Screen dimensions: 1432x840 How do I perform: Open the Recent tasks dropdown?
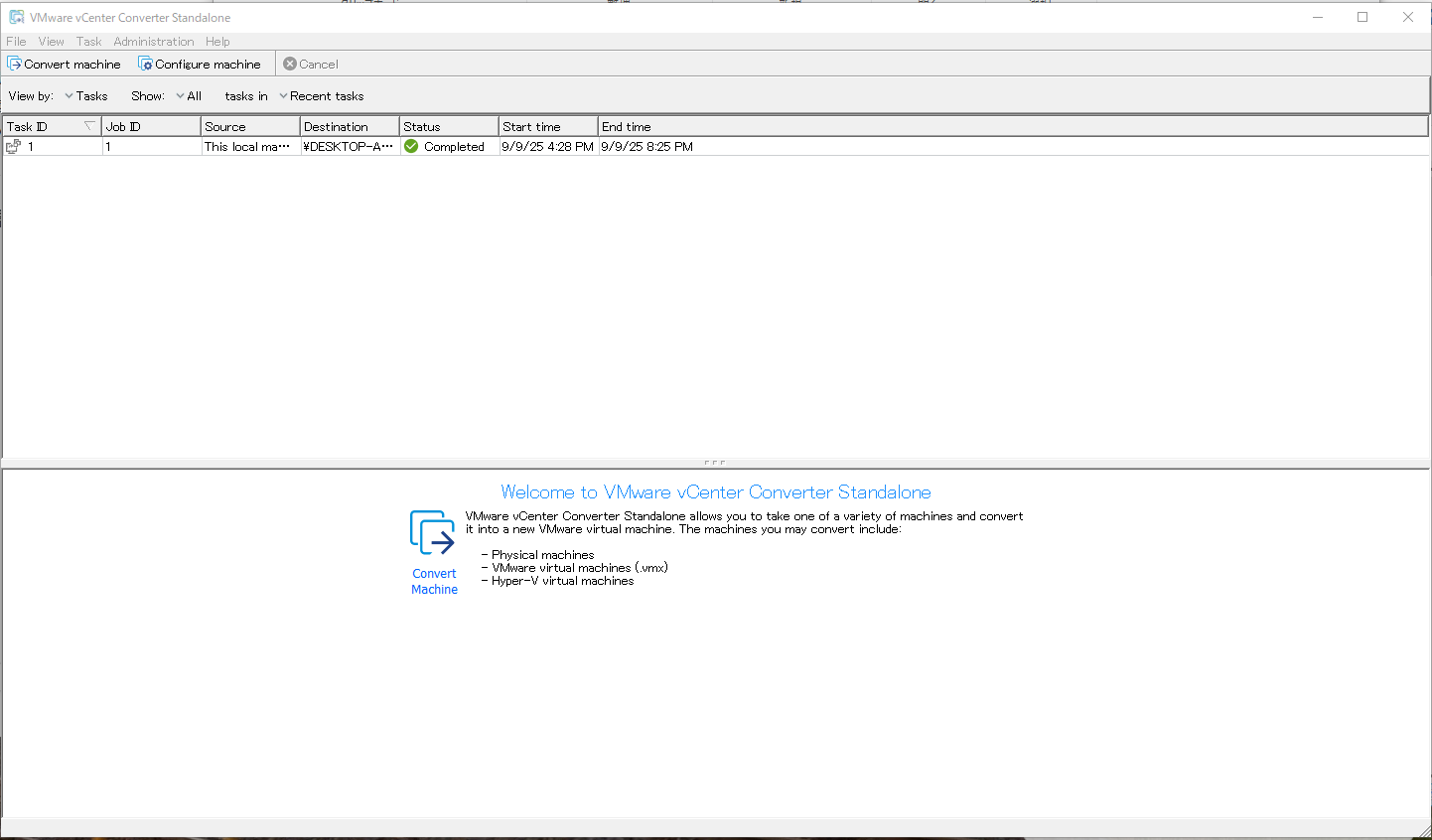(322, 96)
